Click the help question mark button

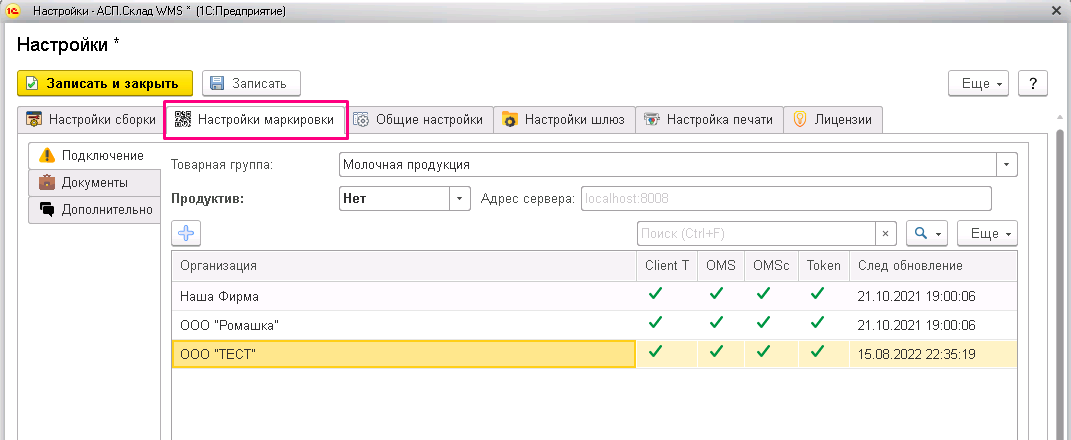coord(1033,83)
